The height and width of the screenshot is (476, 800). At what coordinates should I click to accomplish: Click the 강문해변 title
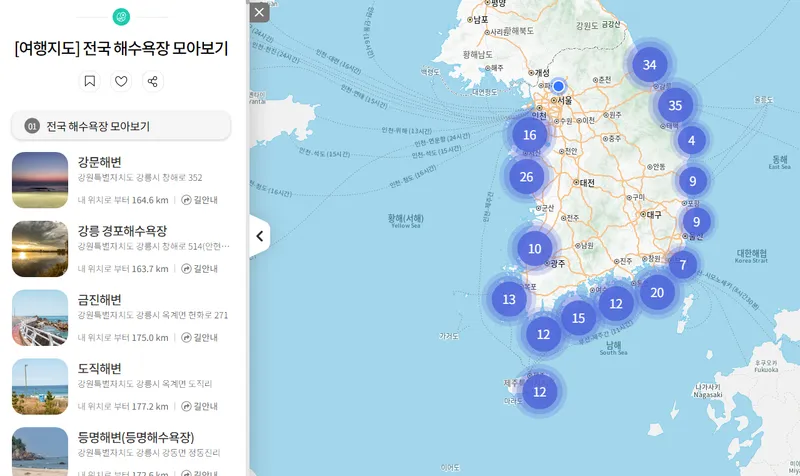click(x=99, y=162)
